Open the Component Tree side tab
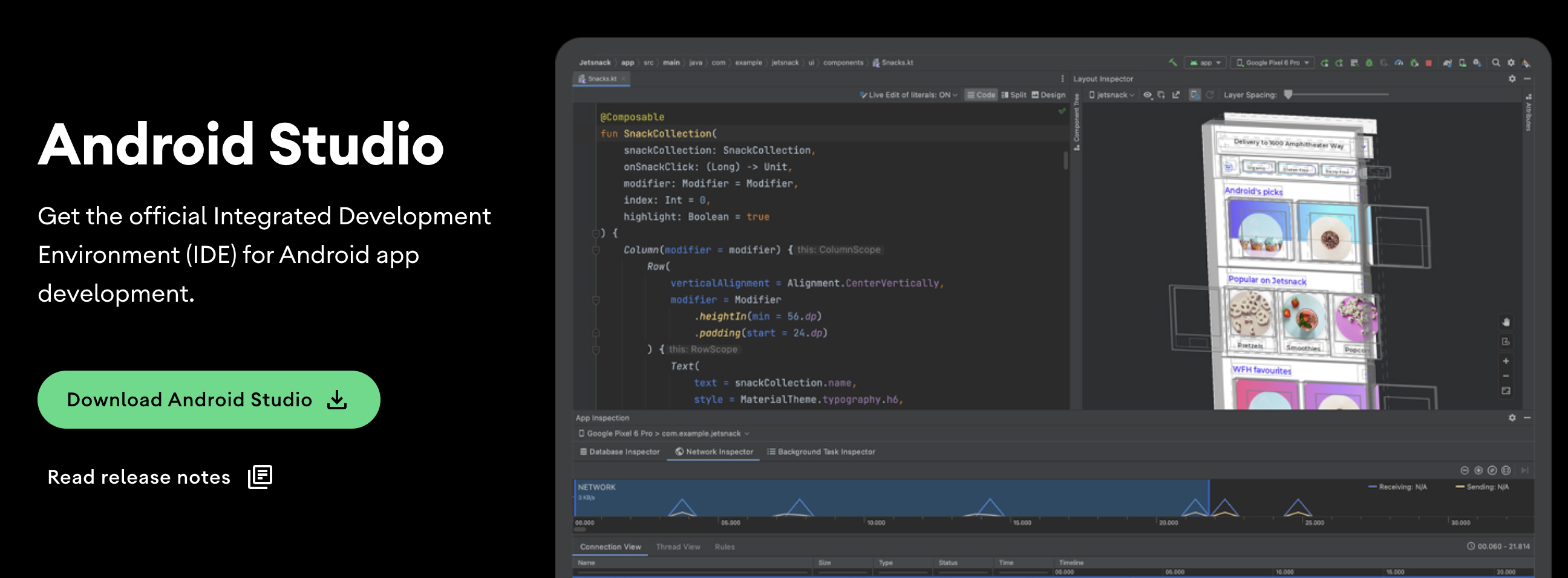Viewport: 1568px width, 578px height. (1077, 122)
